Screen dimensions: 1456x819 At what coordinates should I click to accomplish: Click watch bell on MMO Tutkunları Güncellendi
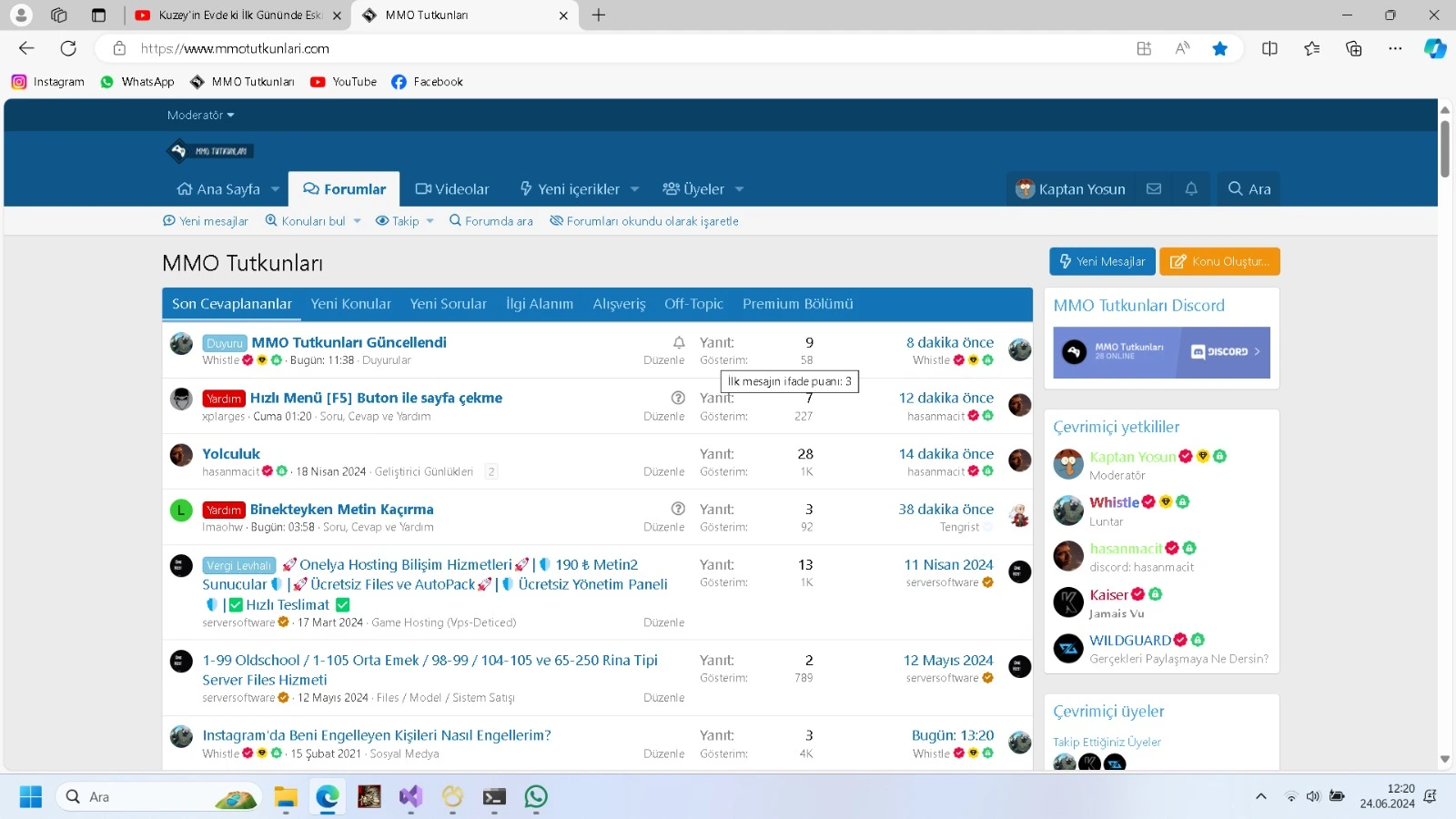pos(679,342)
